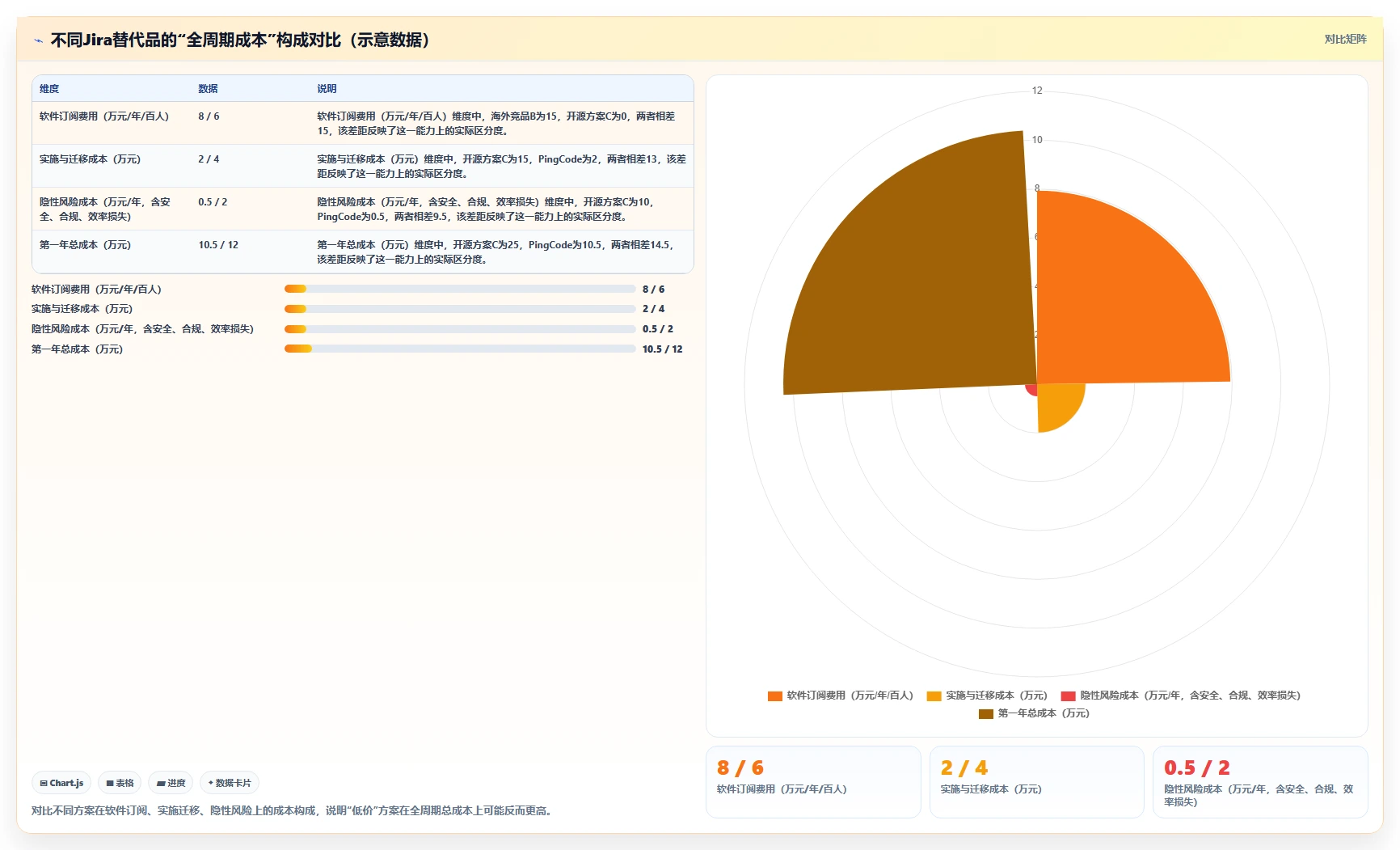
Task: Open the 8 / 6 软件订阅费用 data card
Action: [x=813, y=781]
